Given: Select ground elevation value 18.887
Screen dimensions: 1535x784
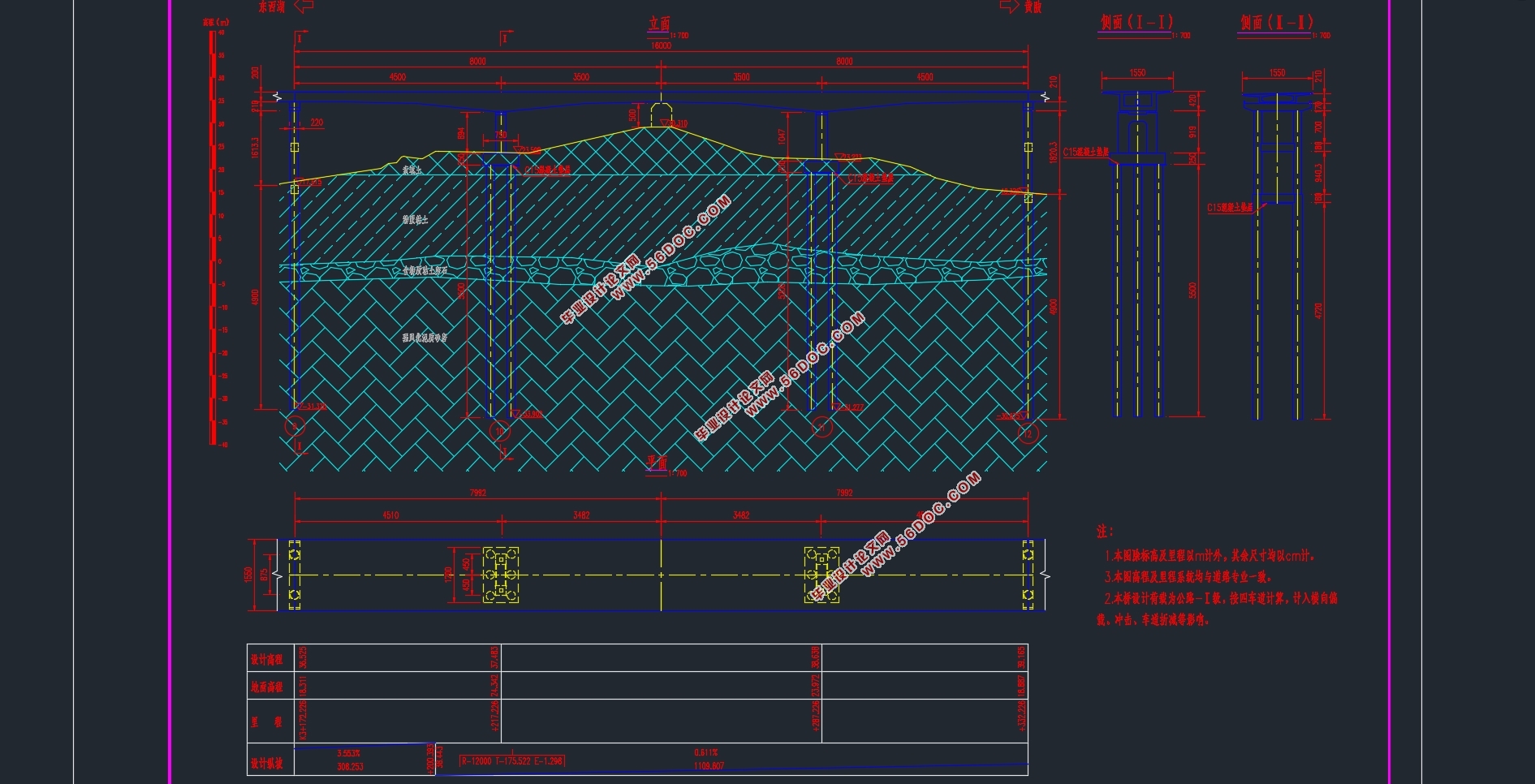Looking at the screenshot, I should pyautogui.click(x=1021, y=687).
